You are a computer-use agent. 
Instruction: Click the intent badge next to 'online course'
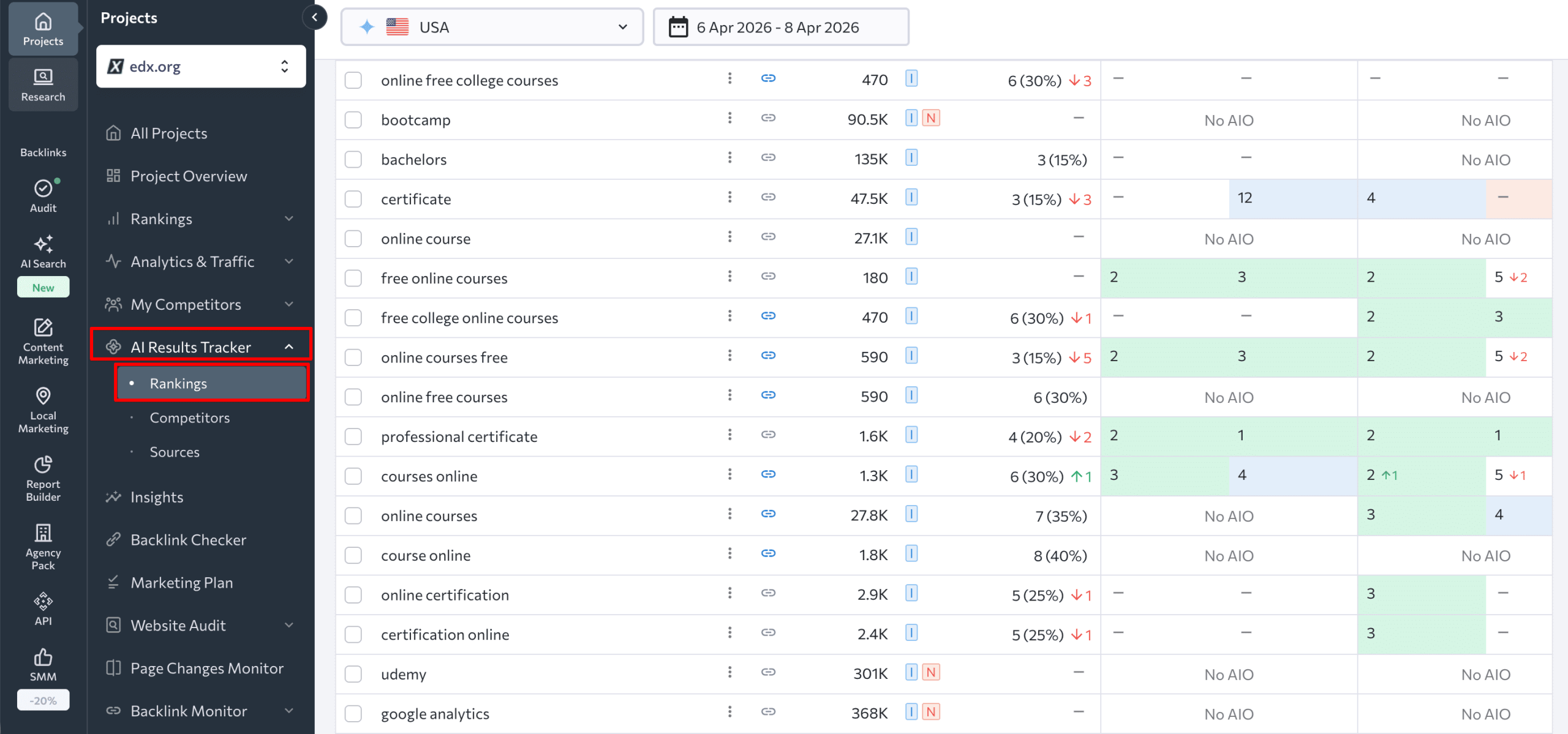[911, 237]
